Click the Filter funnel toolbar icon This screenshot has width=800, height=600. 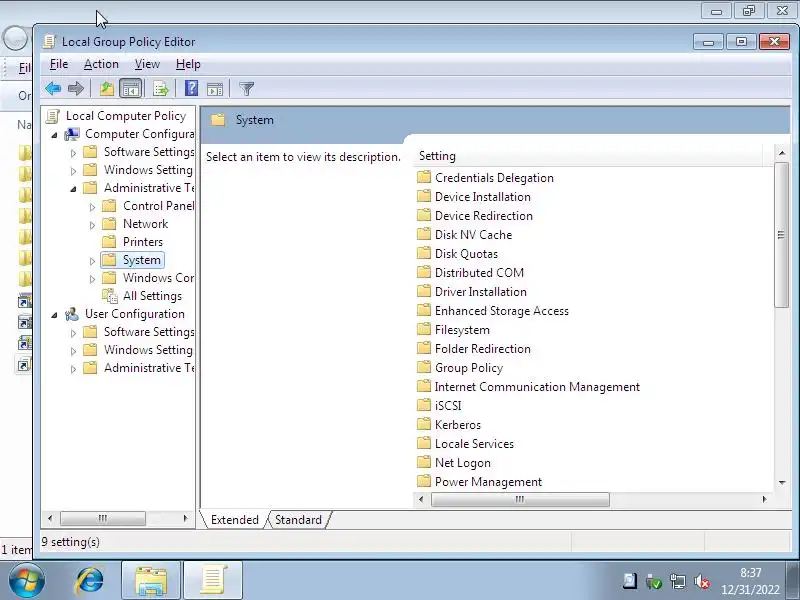(x=246, y=89)
